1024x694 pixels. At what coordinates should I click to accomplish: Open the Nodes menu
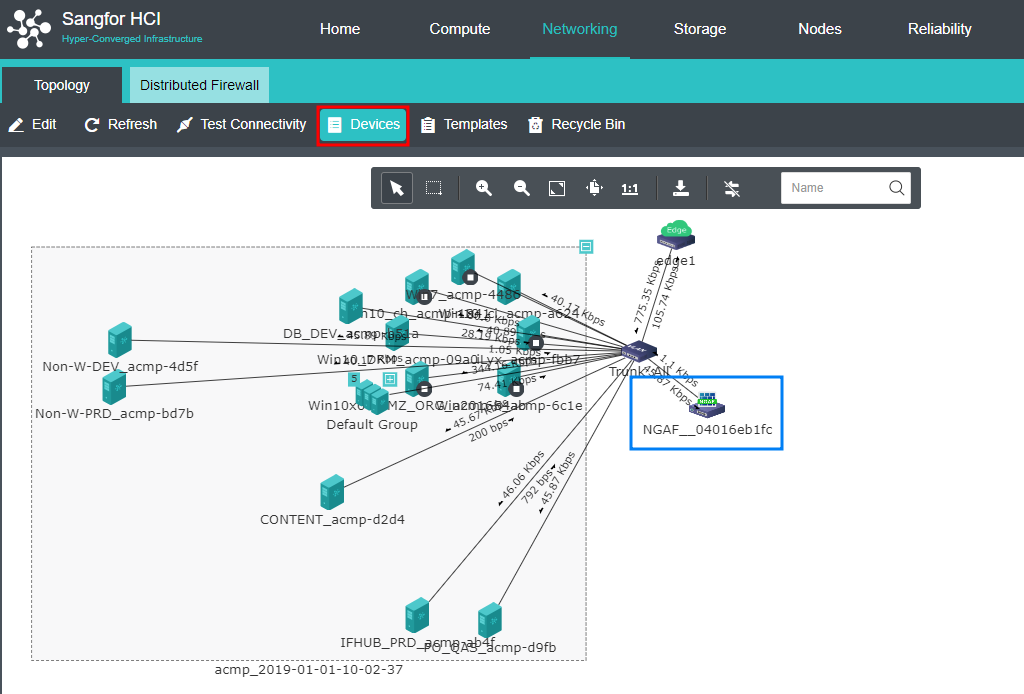pos(820,29)
